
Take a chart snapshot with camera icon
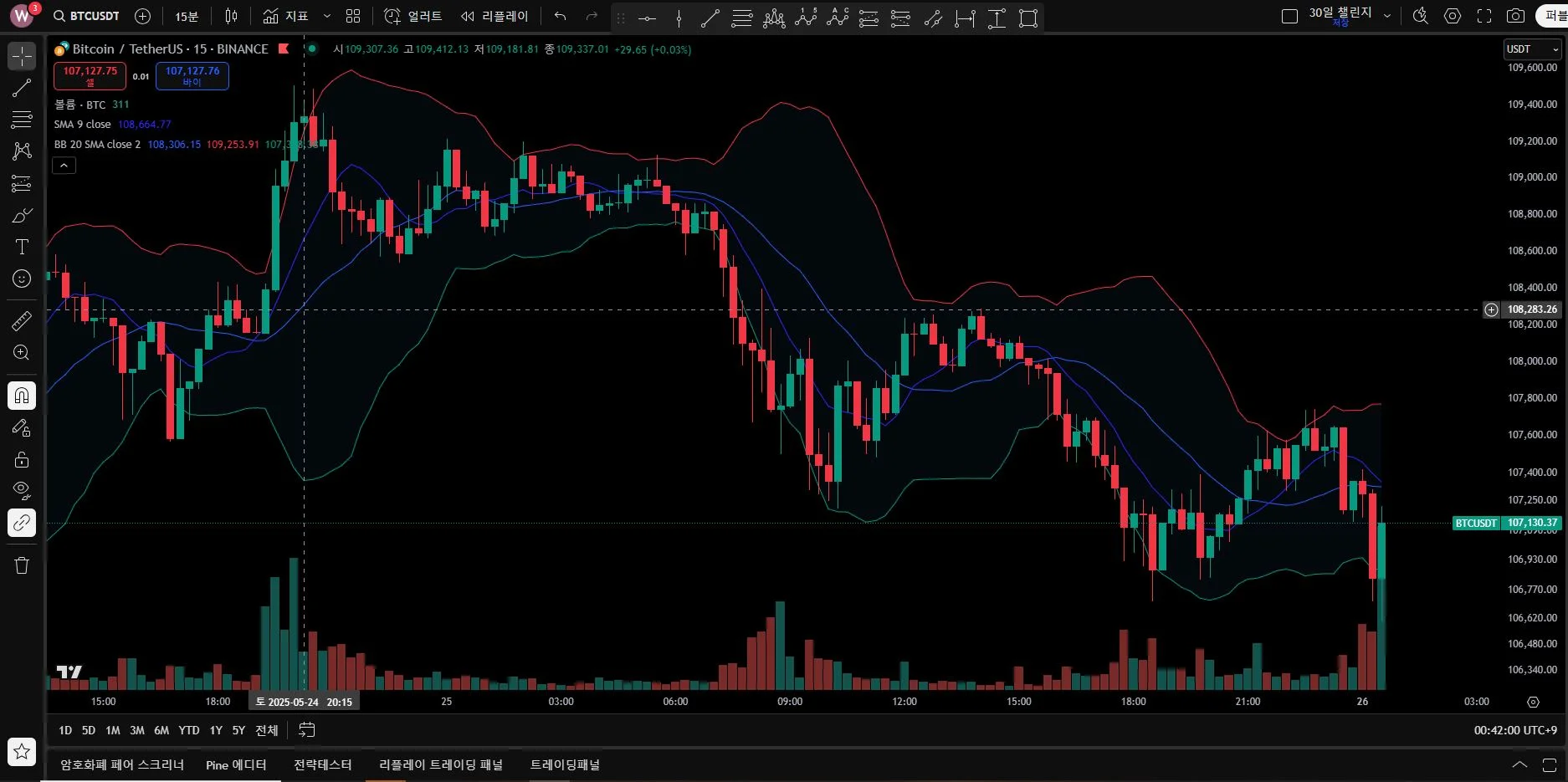[1515, 16]
